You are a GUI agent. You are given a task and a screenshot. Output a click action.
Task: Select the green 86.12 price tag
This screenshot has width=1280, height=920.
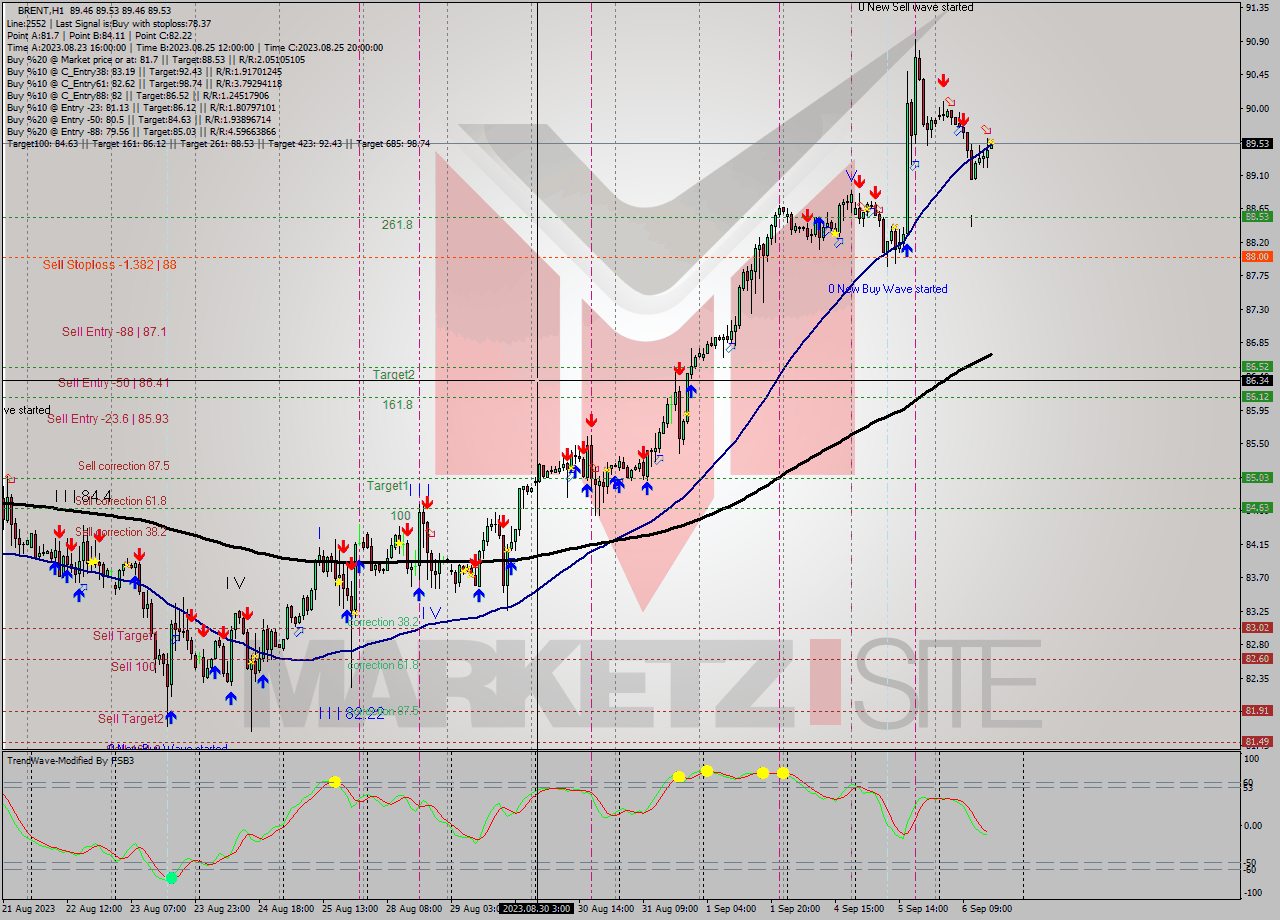coord(1257,397)
